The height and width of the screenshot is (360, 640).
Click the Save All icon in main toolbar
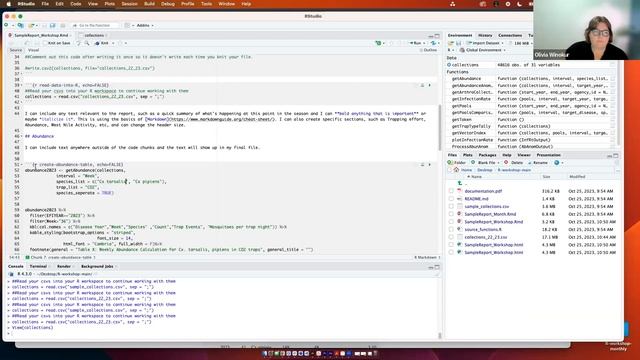(52, 25)
